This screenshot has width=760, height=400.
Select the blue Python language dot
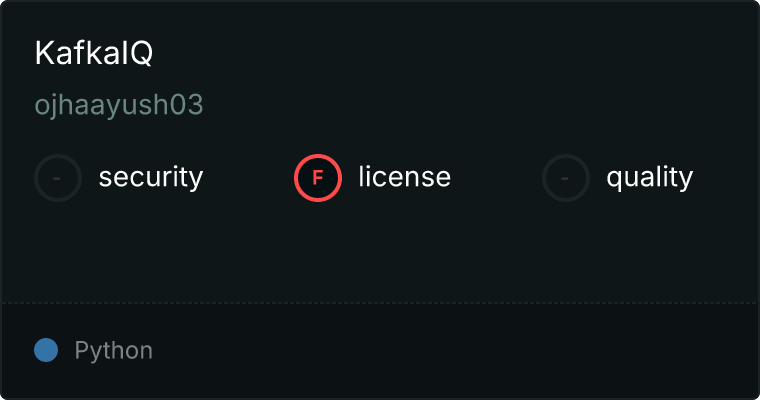[46, 350]
